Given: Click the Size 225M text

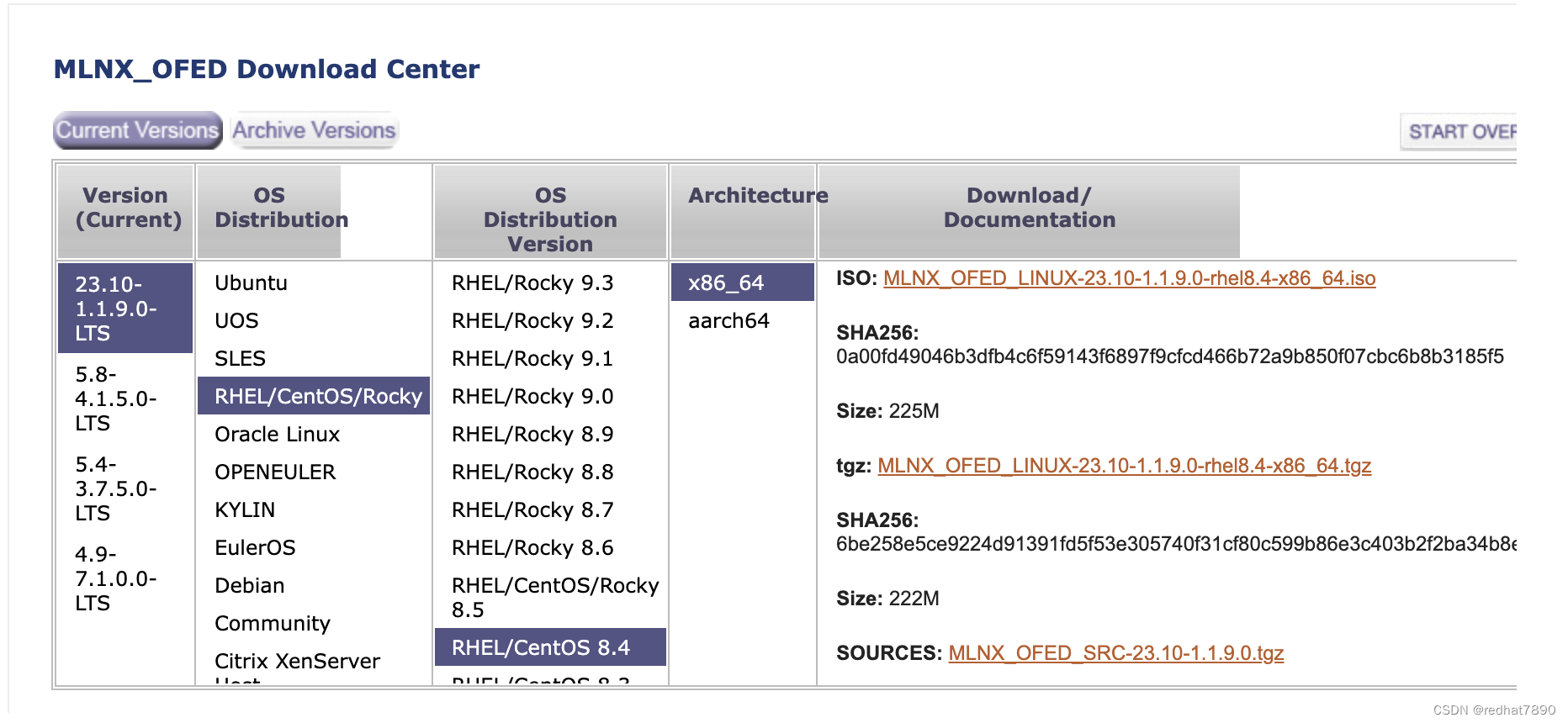Looking at the screenshot, I should point(887,411).
